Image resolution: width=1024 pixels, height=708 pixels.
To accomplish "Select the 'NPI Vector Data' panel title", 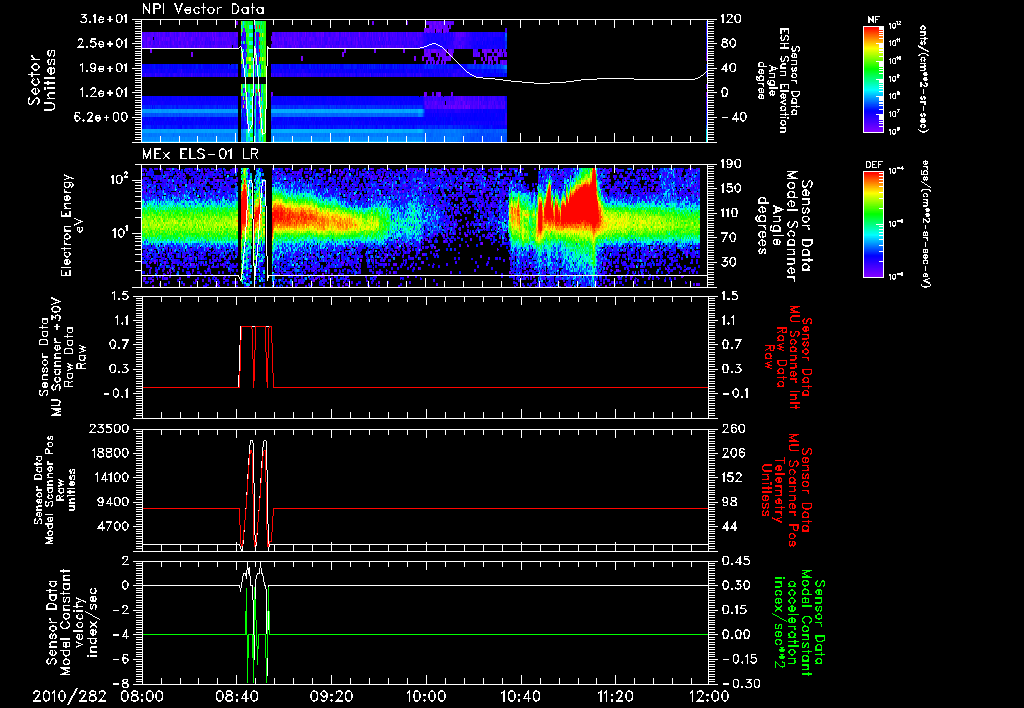I will [x=203, y=9].
